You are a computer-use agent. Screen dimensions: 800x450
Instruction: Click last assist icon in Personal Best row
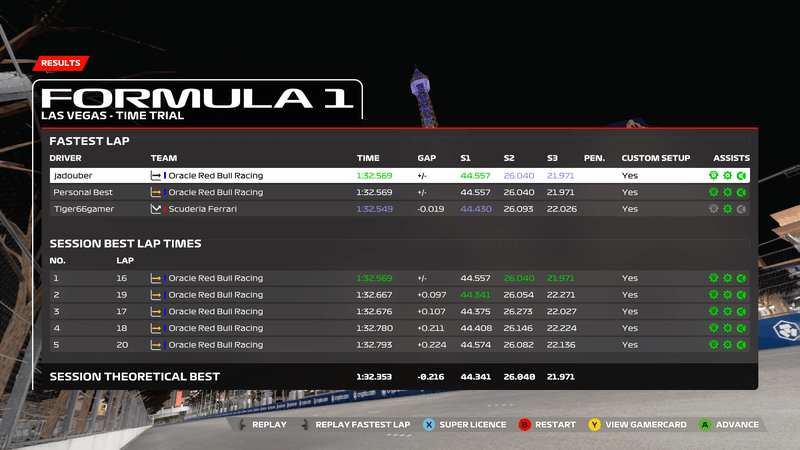[741, 192]
